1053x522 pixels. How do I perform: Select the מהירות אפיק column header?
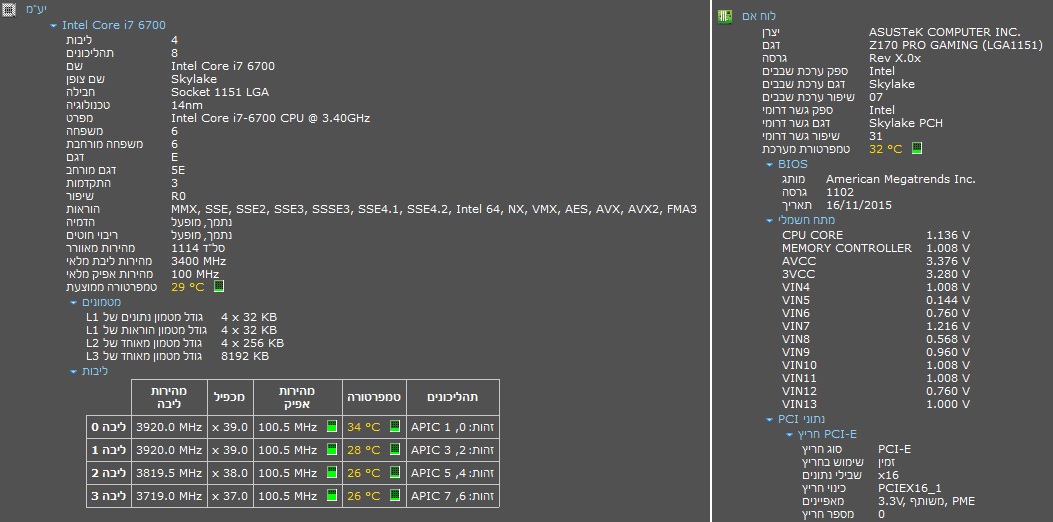point(297,397)
